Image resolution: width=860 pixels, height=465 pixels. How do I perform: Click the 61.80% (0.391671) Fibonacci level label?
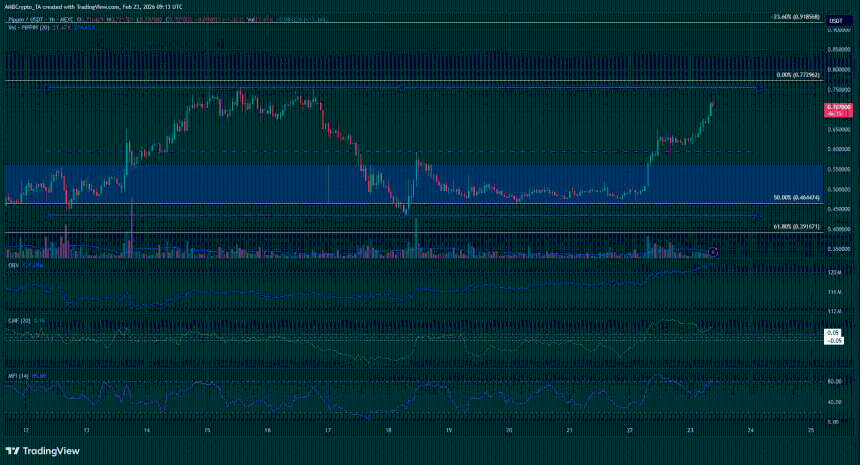click(797, 226)
